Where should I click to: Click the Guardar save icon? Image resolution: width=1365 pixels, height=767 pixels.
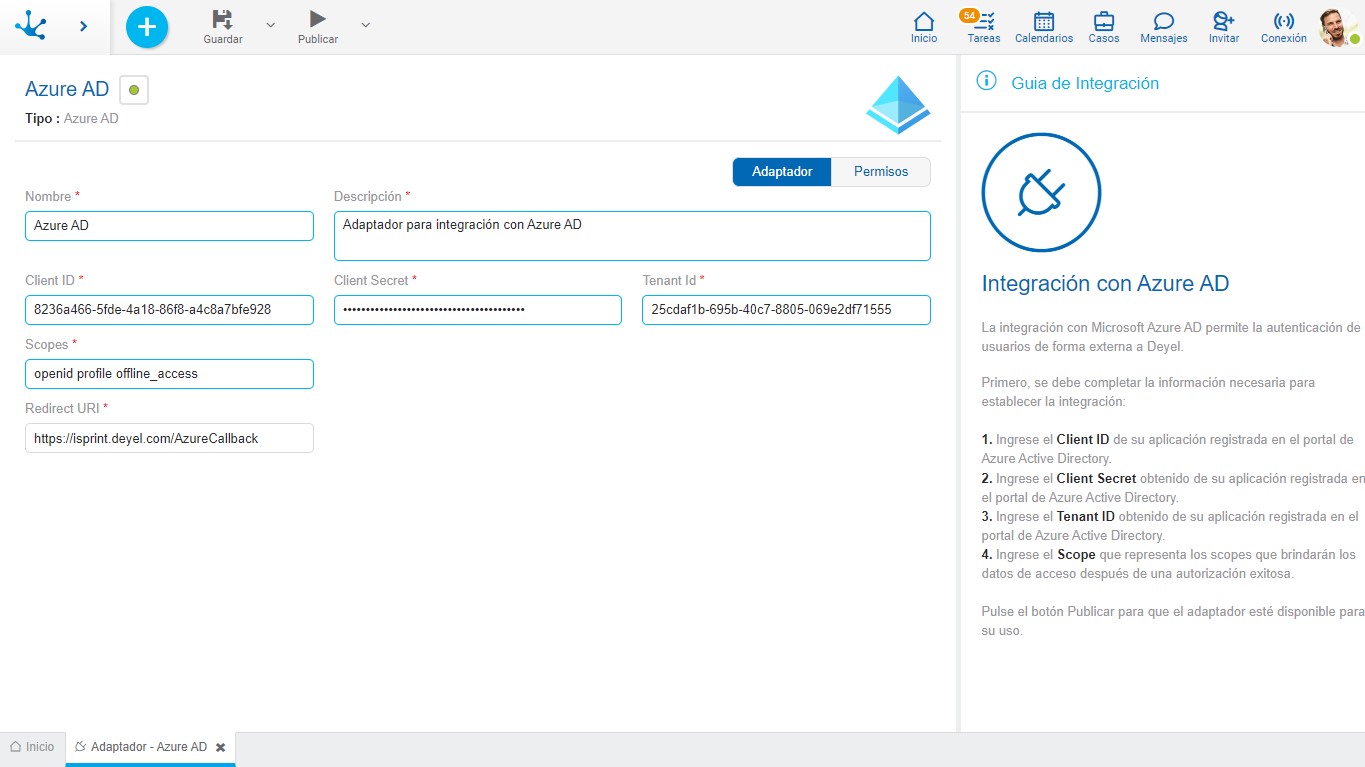(x=223, y=19)
